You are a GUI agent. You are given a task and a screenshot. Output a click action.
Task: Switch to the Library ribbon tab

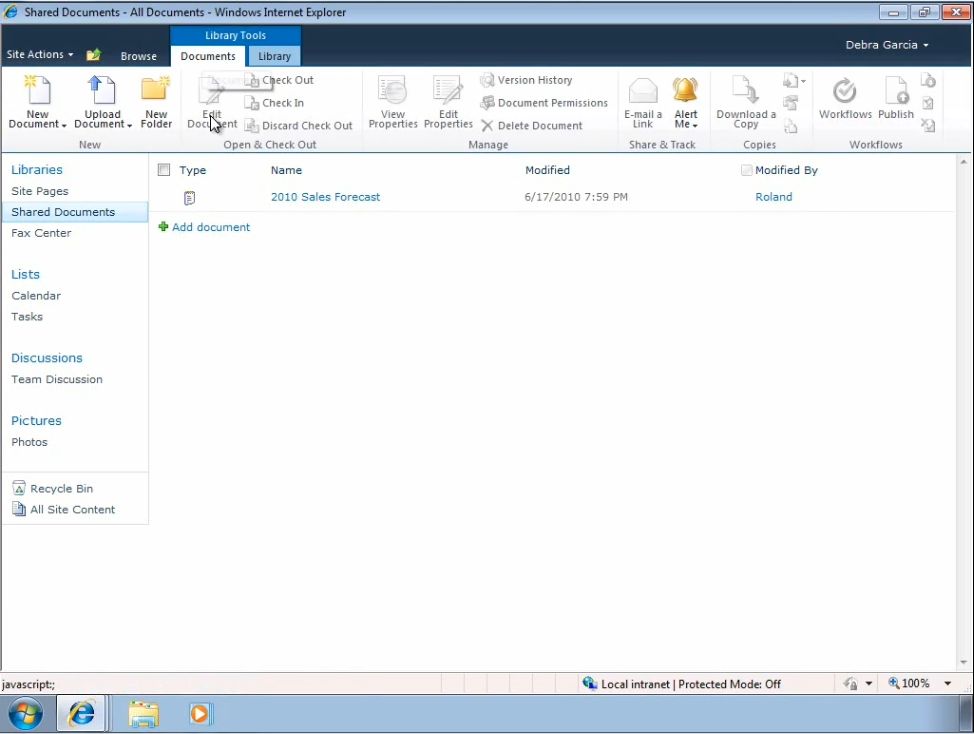(x=274, y=56)
